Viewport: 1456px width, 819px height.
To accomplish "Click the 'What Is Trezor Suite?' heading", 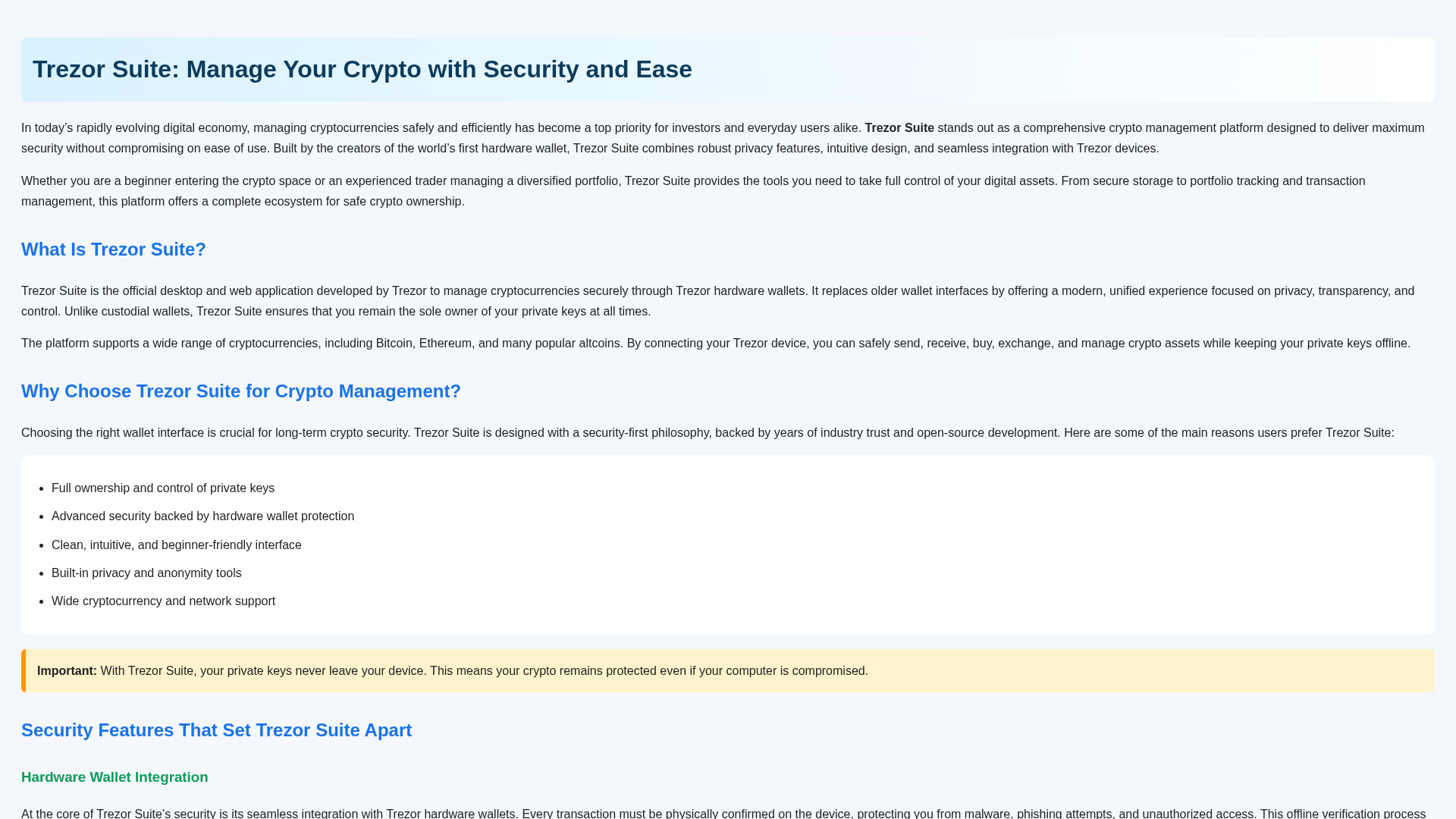I will tap(114, 249).
